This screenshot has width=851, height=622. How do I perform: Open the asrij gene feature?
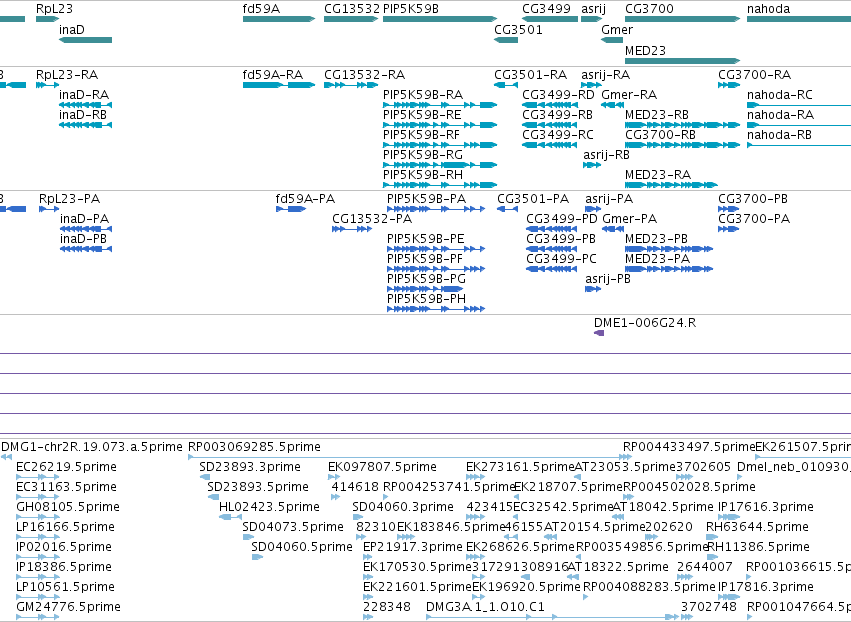point(592,19)
